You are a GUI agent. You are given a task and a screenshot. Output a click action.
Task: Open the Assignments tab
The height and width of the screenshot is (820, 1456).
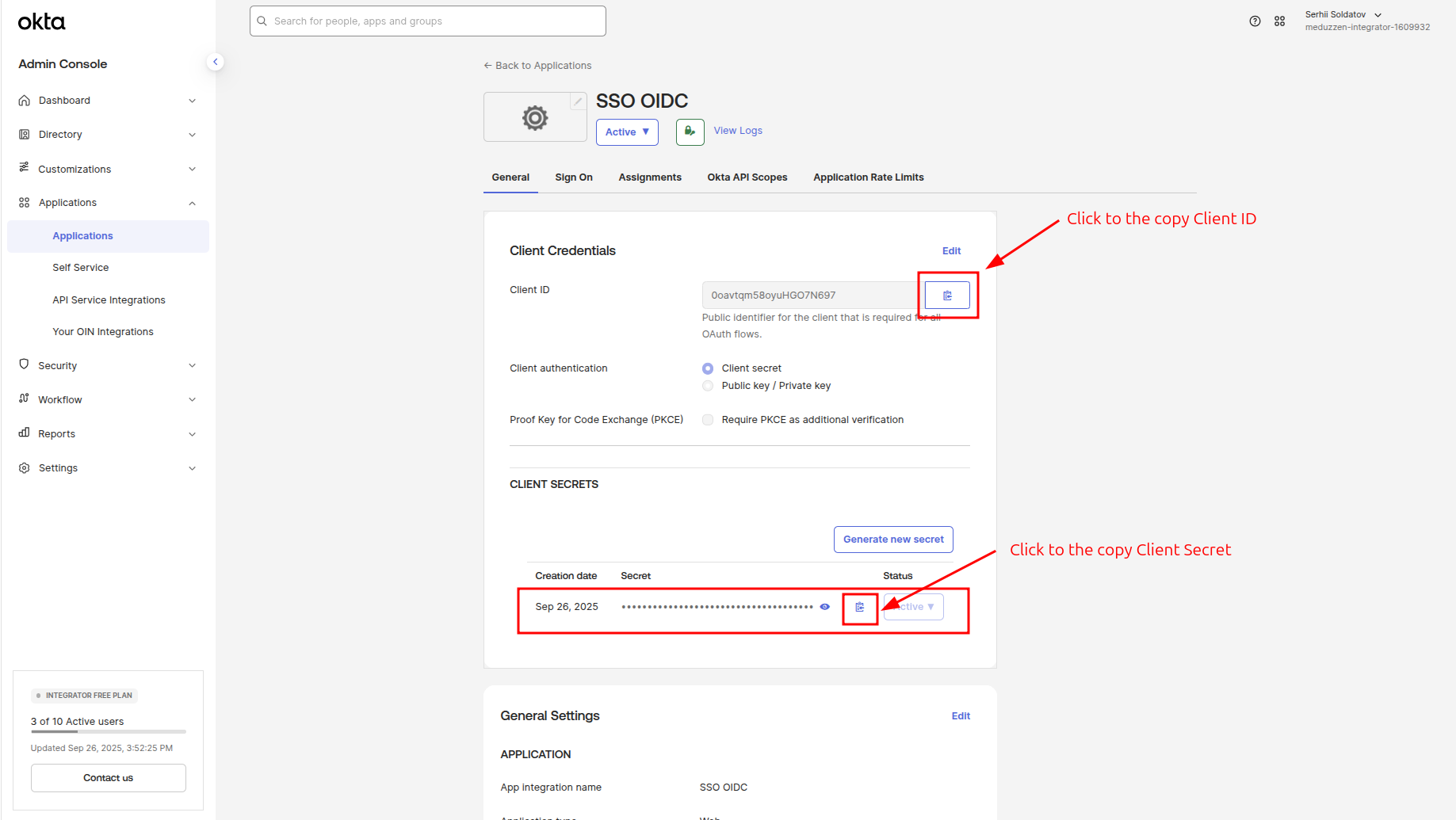point(650,177)
